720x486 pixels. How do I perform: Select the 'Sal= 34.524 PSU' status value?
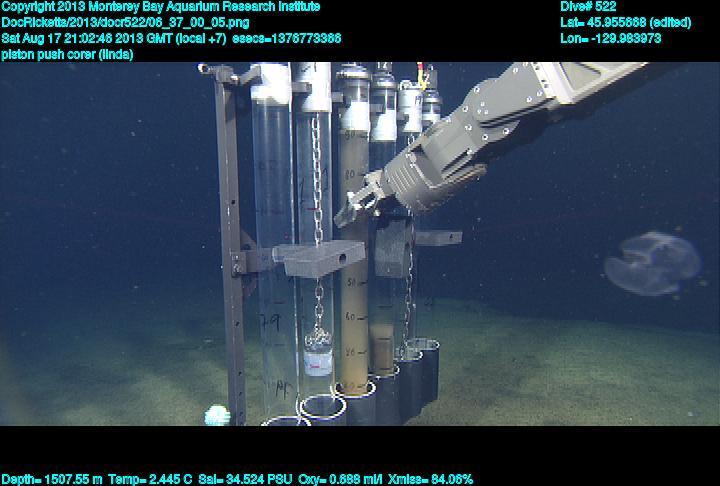coord(245,480)
